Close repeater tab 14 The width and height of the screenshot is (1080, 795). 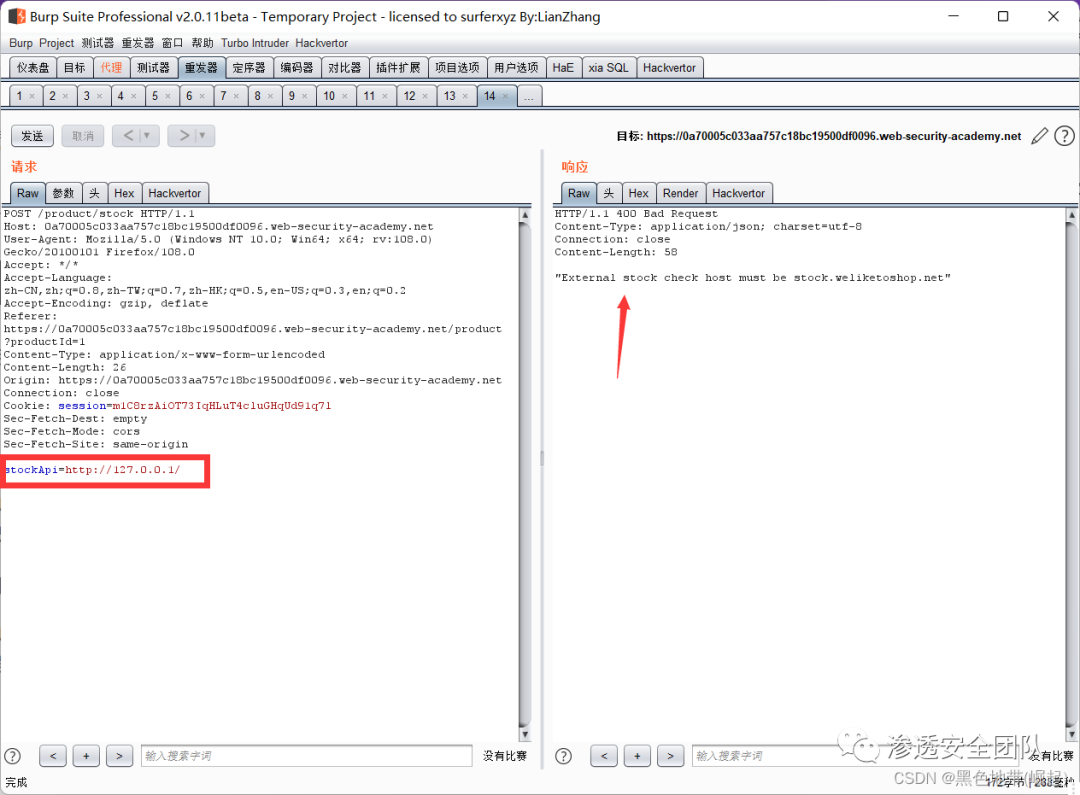pos(506,96)
